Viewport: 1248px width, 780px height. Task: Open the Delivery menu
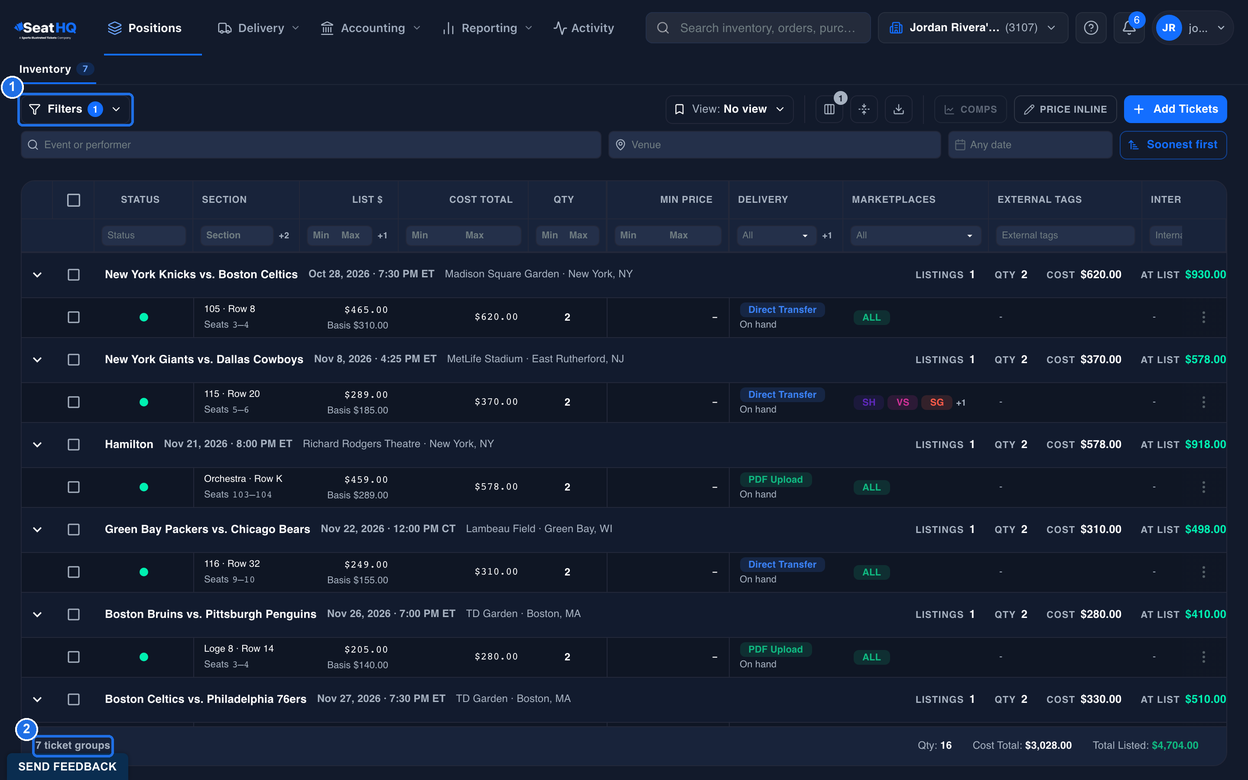tap(258, 28)
